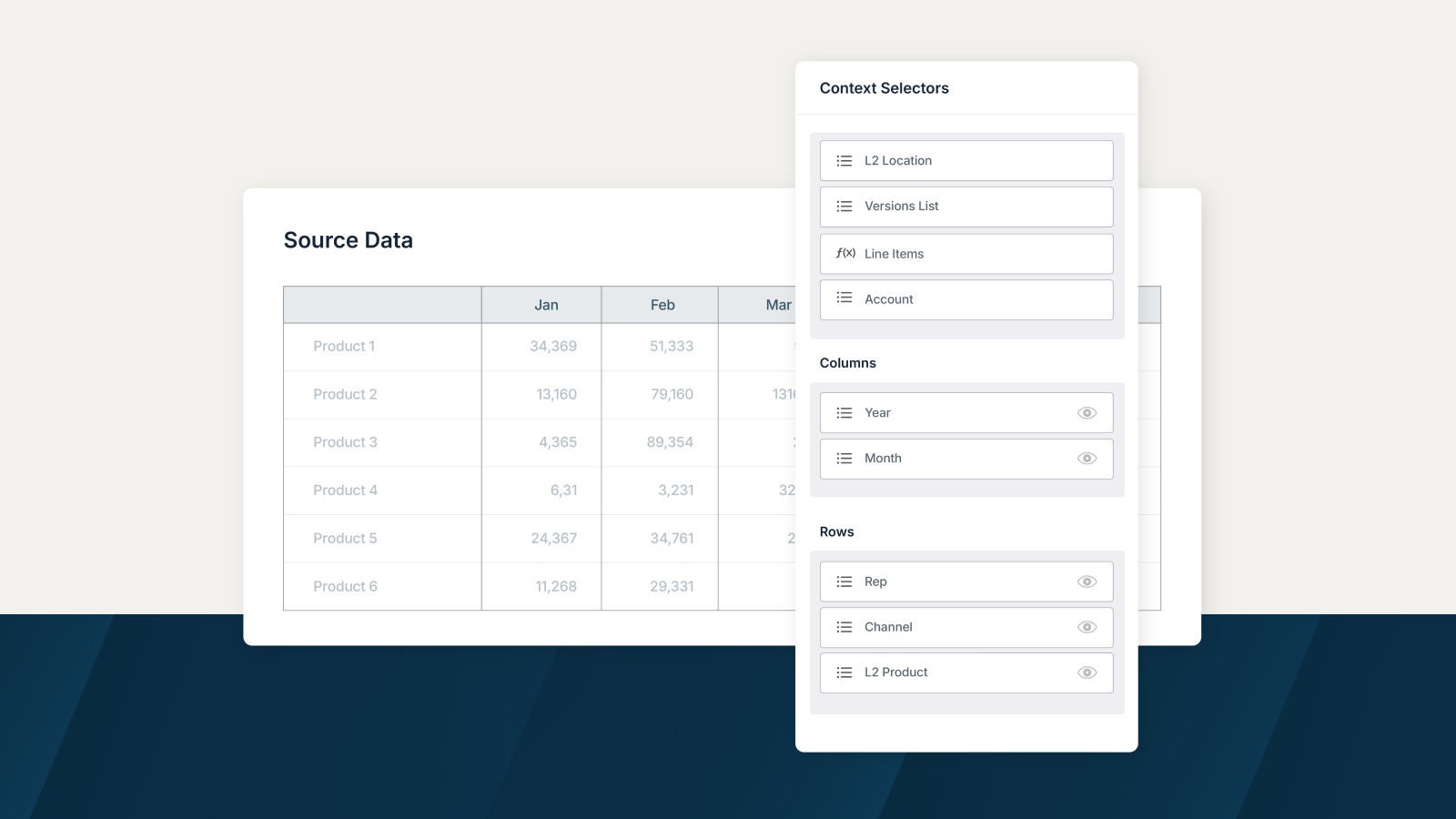Click the list icon beside Channel
This screenshot has width=1456, height=819.
[x=844, y=627]
